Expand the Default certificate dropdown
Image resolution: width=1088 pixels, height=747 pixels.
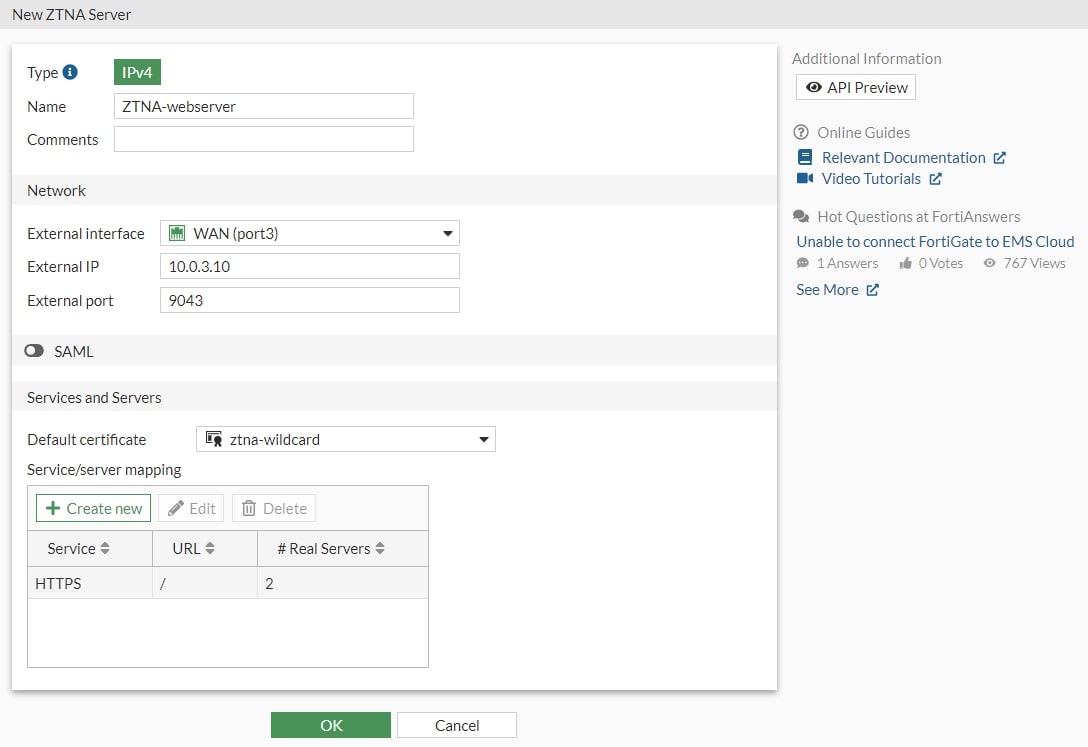pos(345,439)
